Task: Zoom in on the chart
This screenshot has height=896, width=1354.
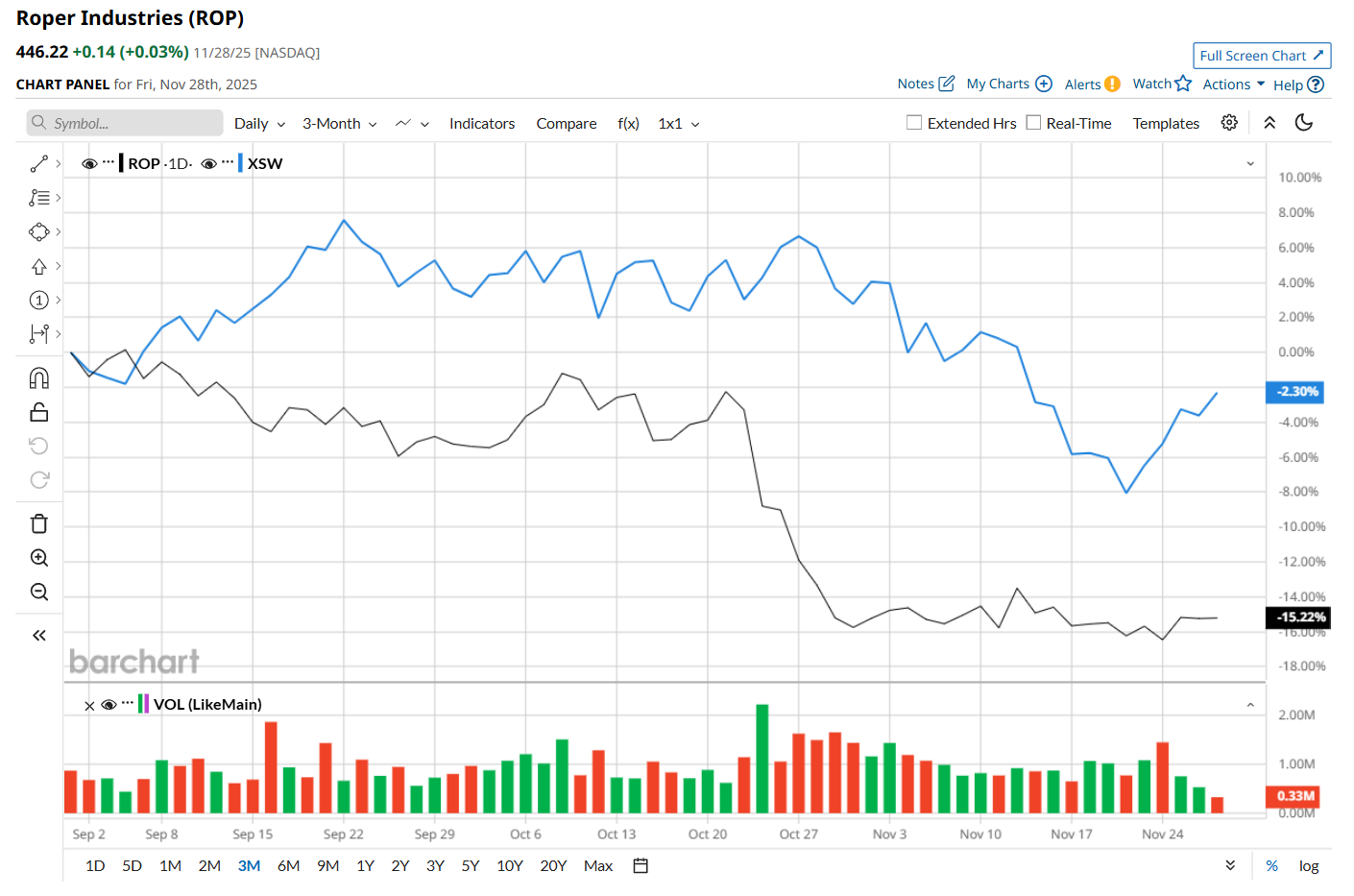Action: 39,558
